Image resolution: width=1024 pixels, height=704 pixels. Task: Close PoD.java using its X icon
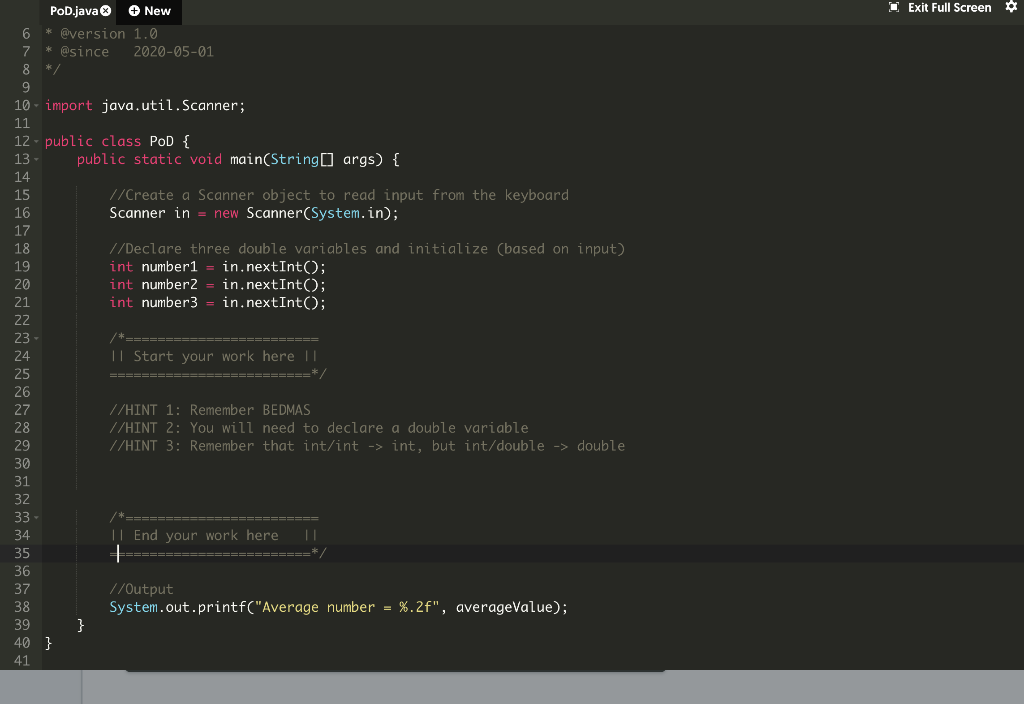pyautogui.click(x=105, y=11)
